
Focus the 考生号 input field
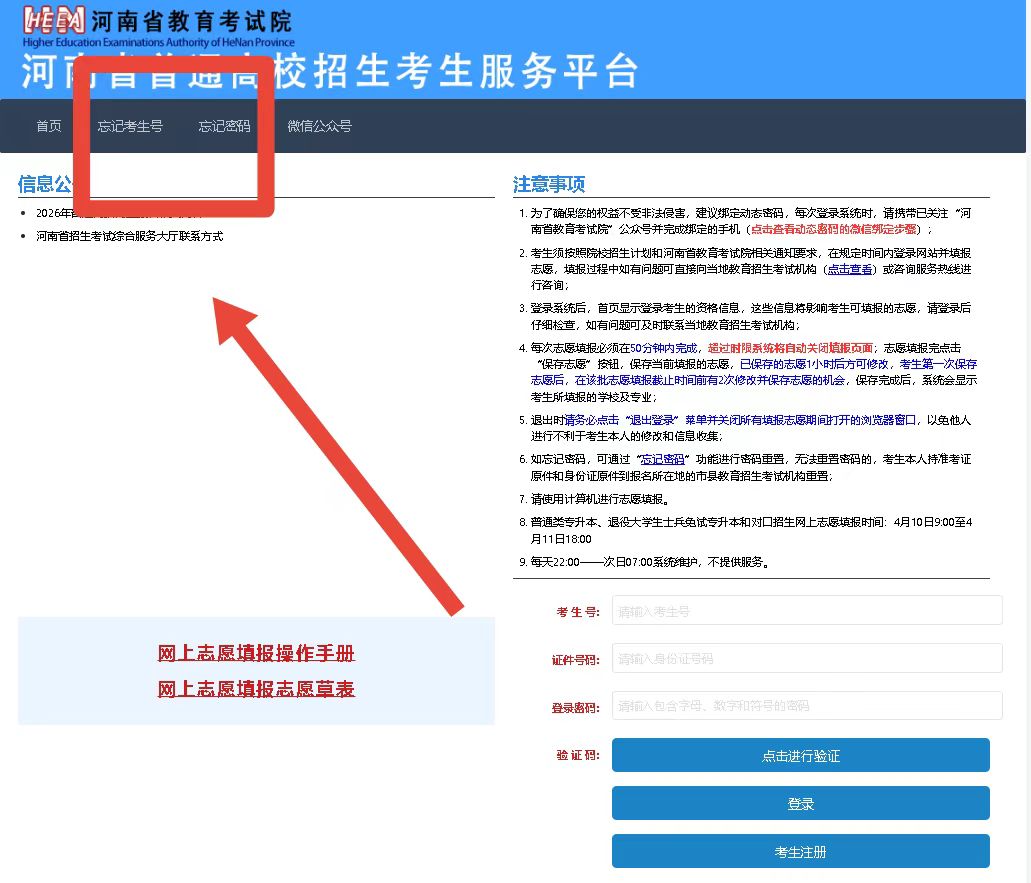[806, 611]
